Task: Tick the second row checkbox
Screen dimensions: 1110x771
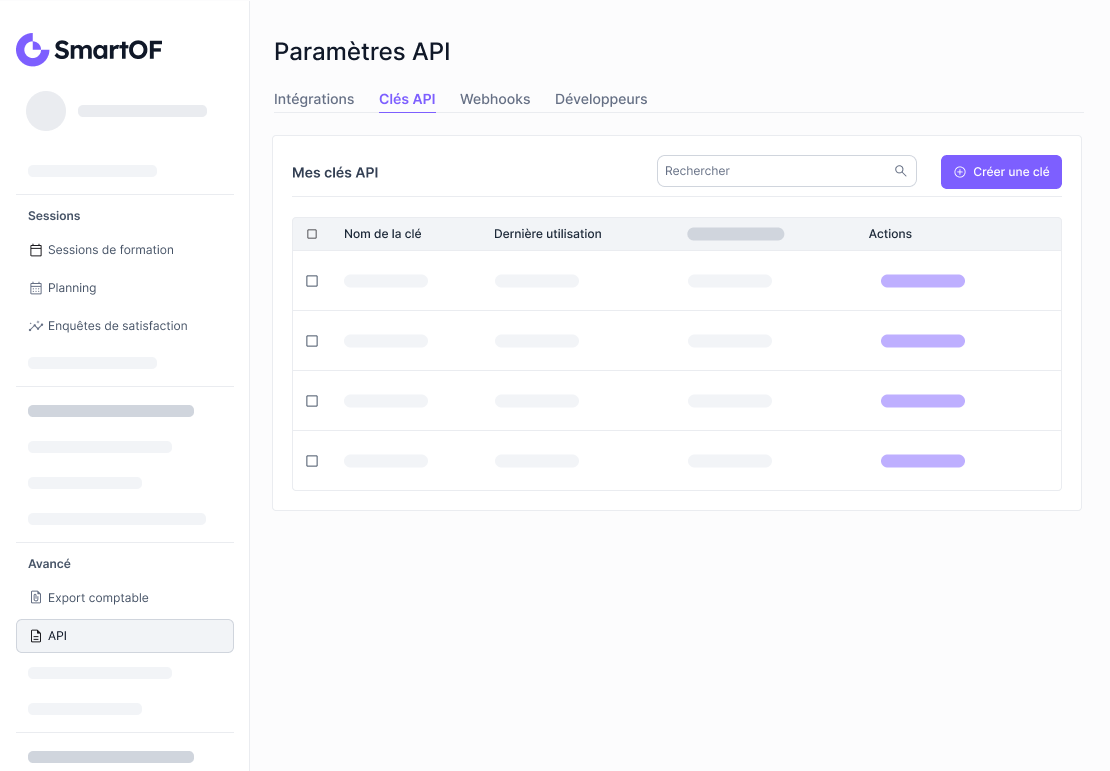Action: [x=312, y=341]
